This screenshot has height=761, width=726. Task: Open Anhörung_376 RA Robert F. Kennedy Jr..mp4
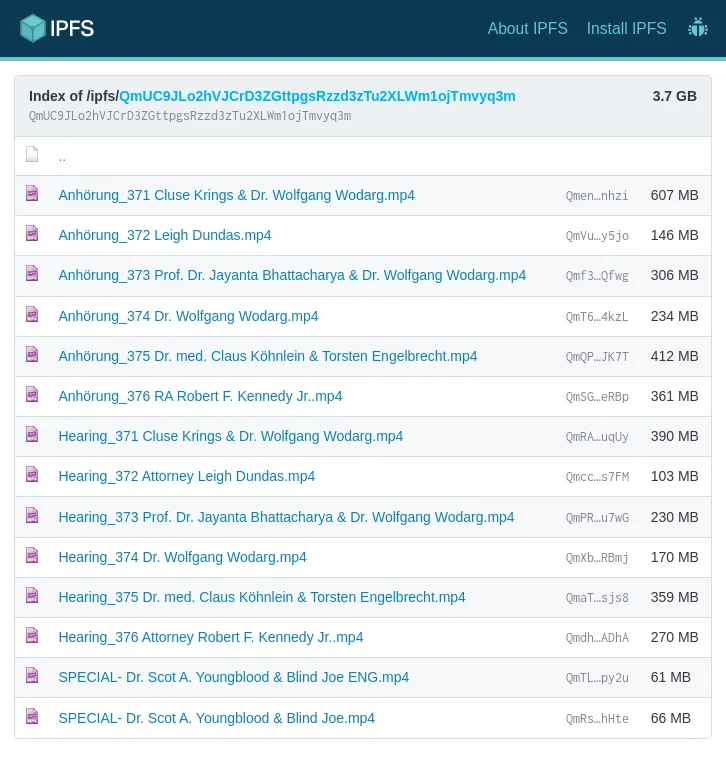pos(200,396)
